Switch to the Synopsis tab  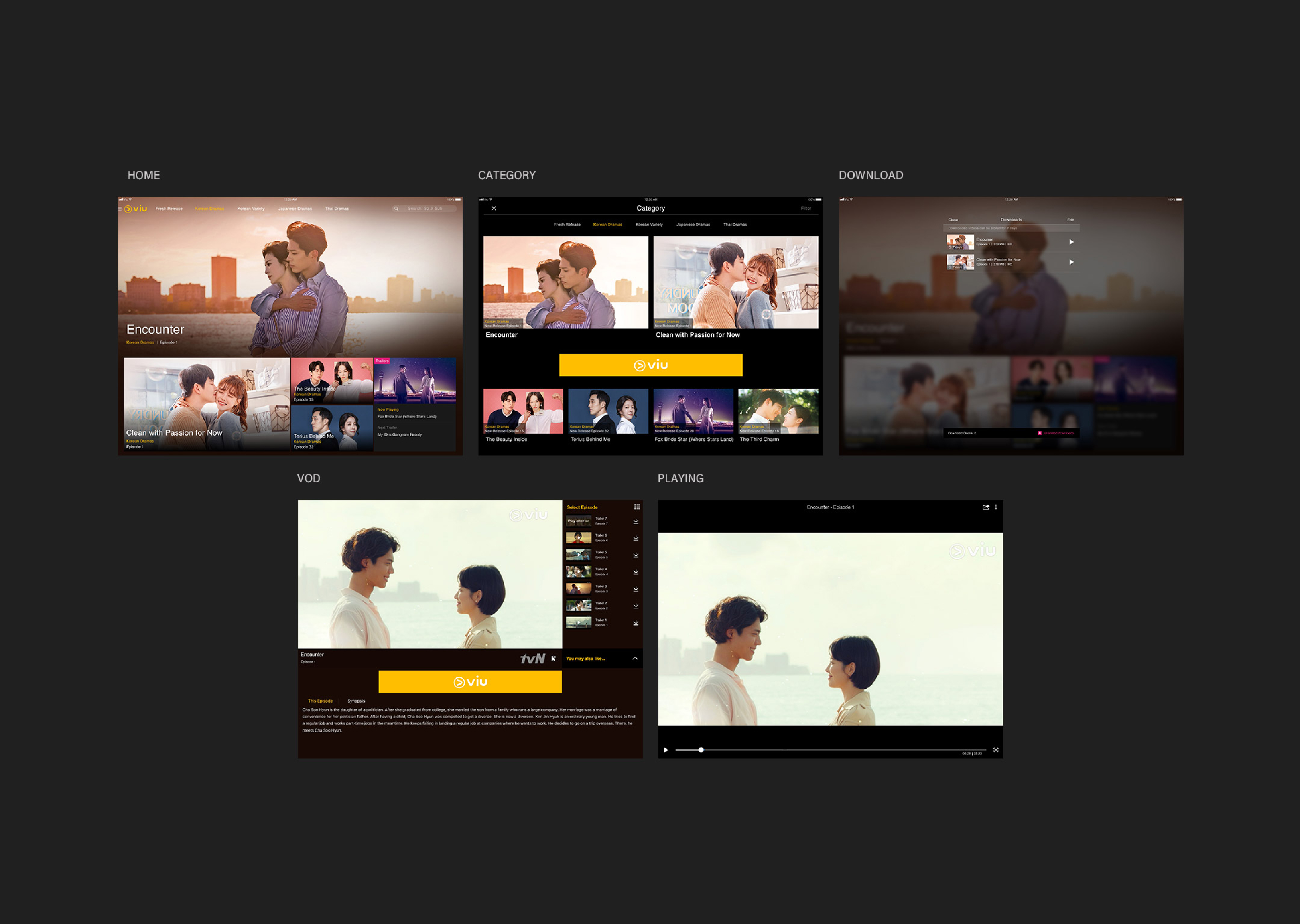point(356,701)
